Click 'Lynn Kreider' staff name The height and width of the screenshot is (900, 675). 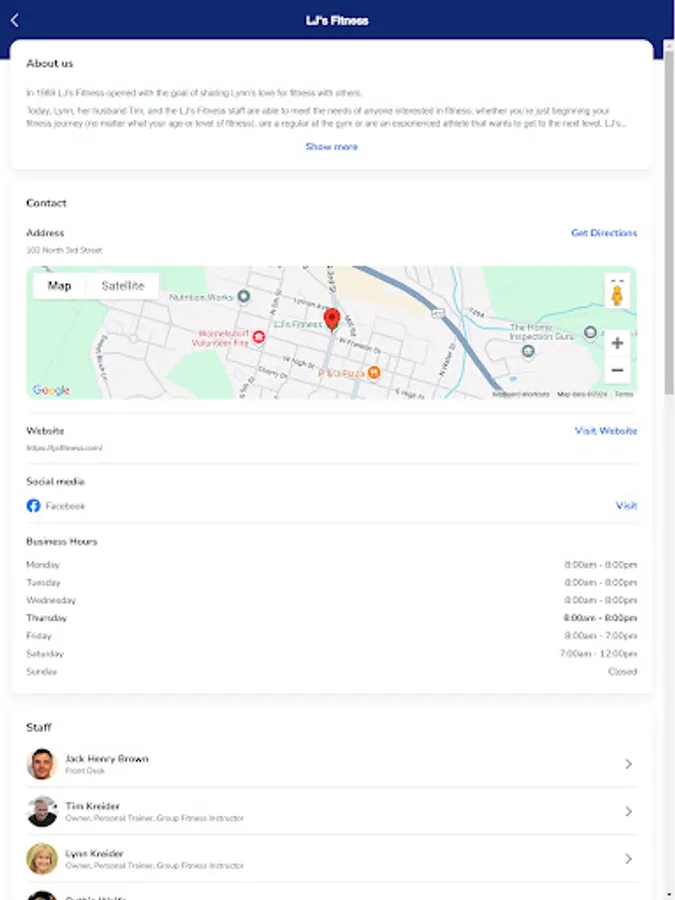coord(94,854)
